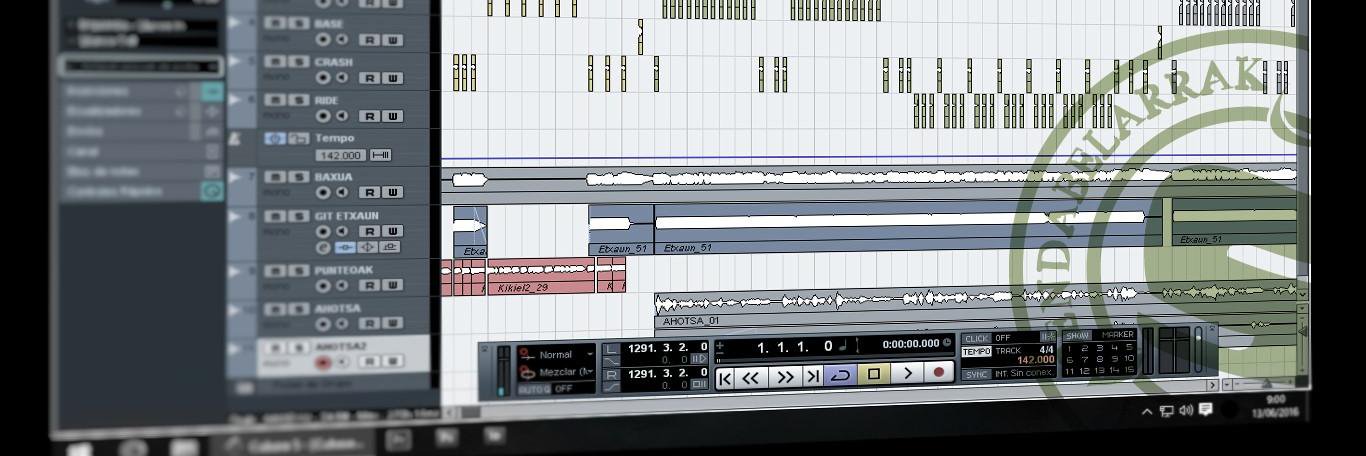
Task: Toggle monitor on the AHOTSA track
Action: [x=342, y=324]
